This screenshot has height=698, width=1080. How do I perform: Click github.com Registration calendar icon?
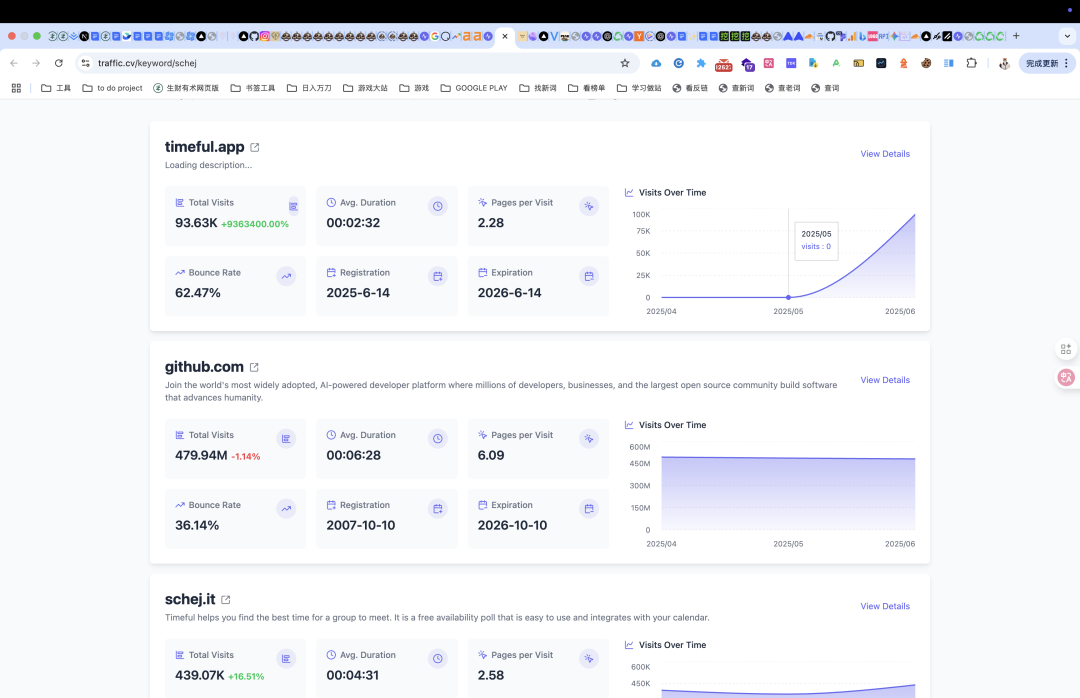pos(437,509)
